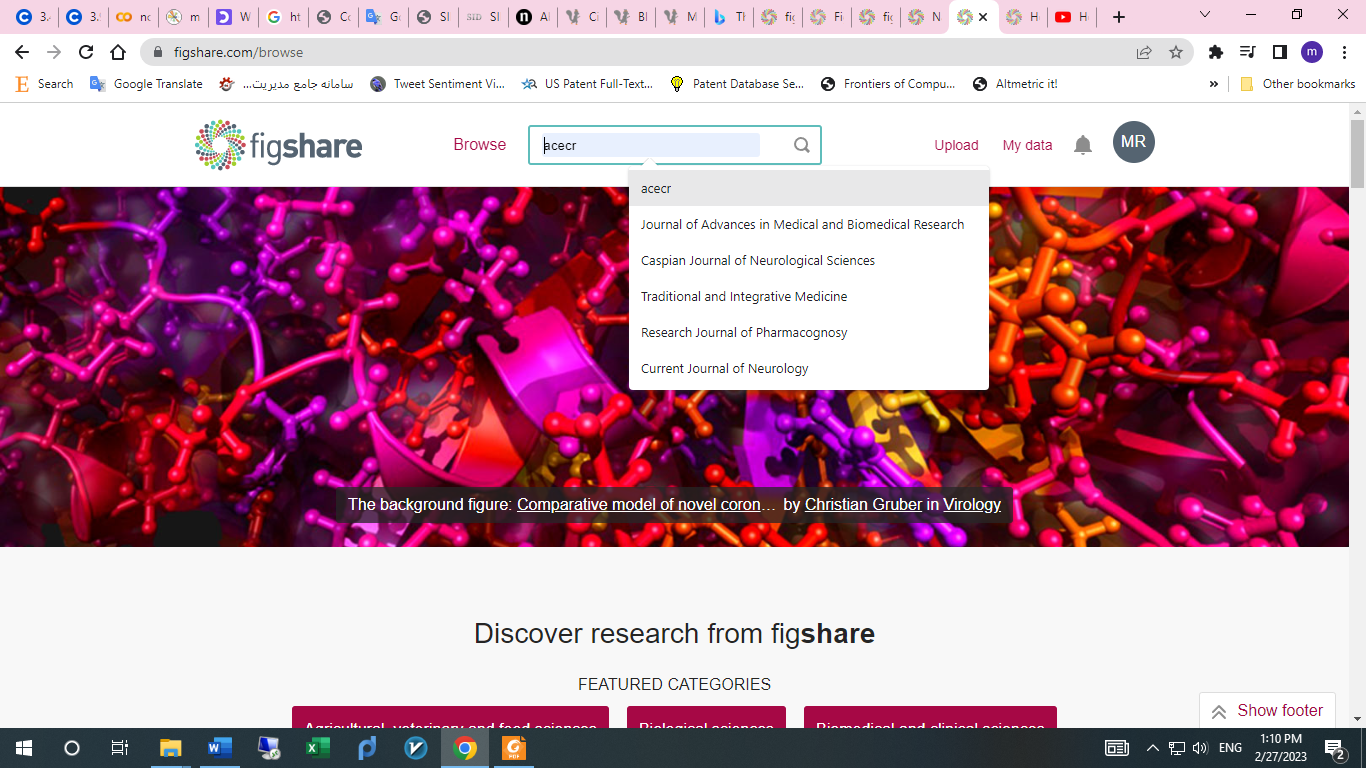The height and width of the screenshot is (768, 1366).
Task: Click the Upload link
Action: coord(956,145)
